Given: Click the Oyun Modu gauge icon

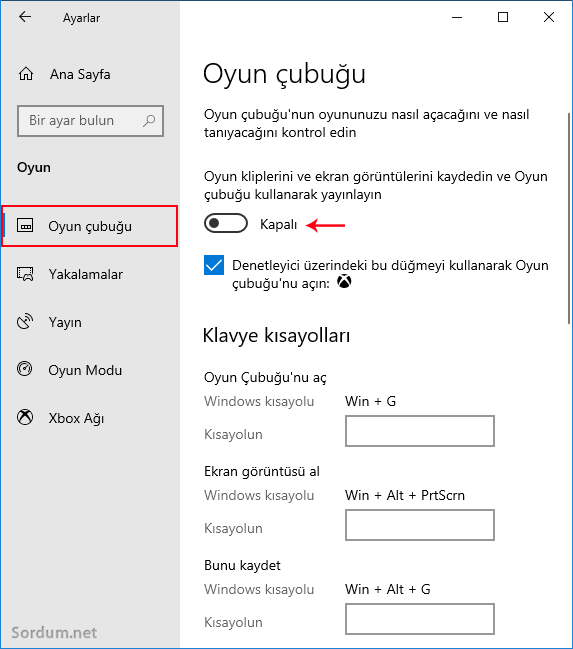Looking at the screenshot, I should pos(24,369).
